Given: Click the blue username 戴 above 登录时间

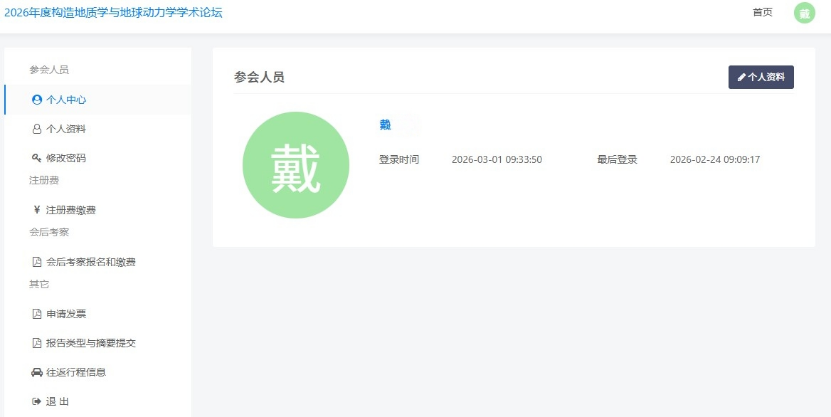Looking at the screenshot, I should 385,125.
